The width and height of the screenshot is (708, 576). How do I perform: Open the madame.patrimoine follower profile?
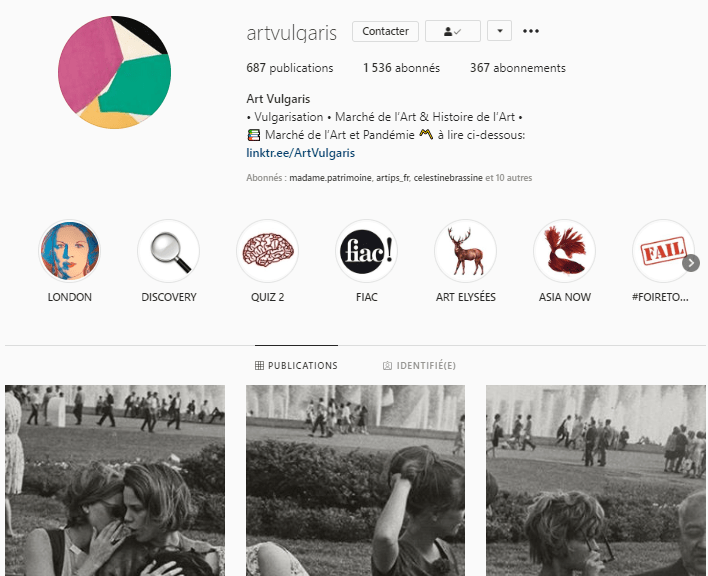pos(330,178)
